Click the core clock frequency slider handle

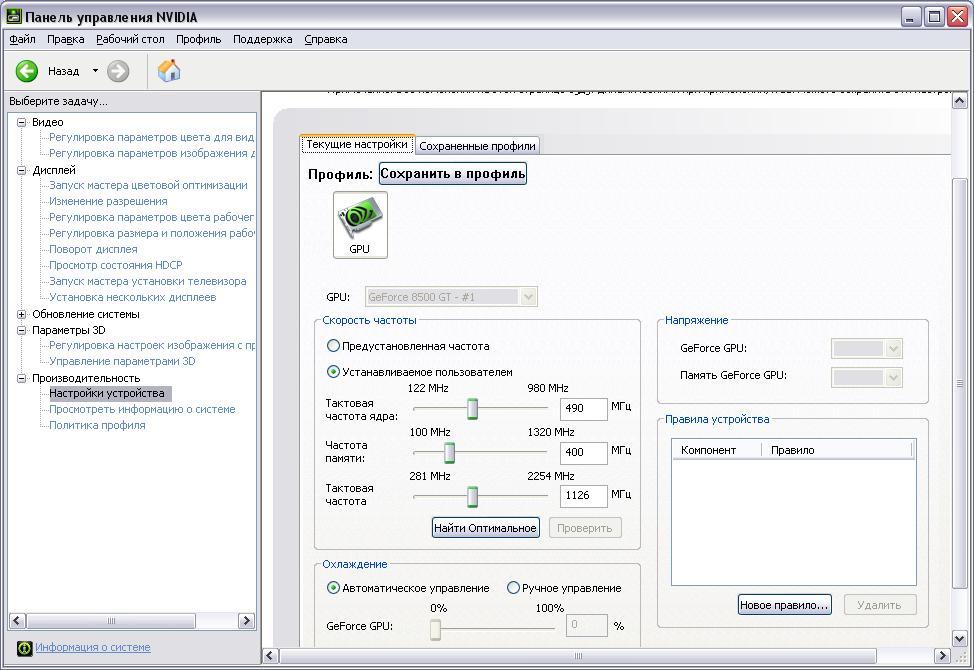pos(472,409)
